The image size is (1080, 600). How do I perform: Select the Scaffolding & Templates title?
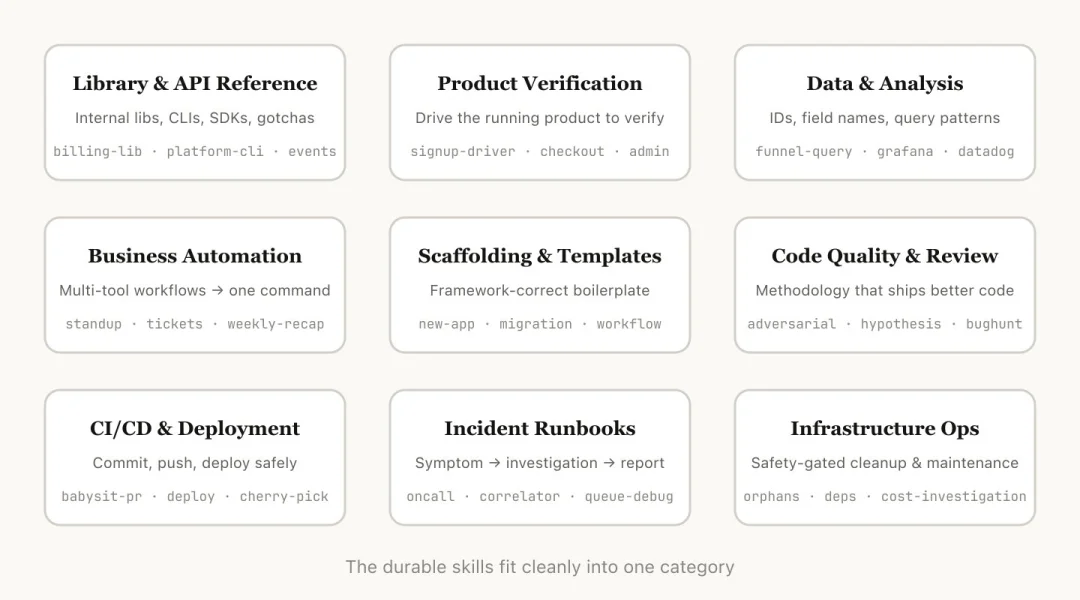click(540, 256)
